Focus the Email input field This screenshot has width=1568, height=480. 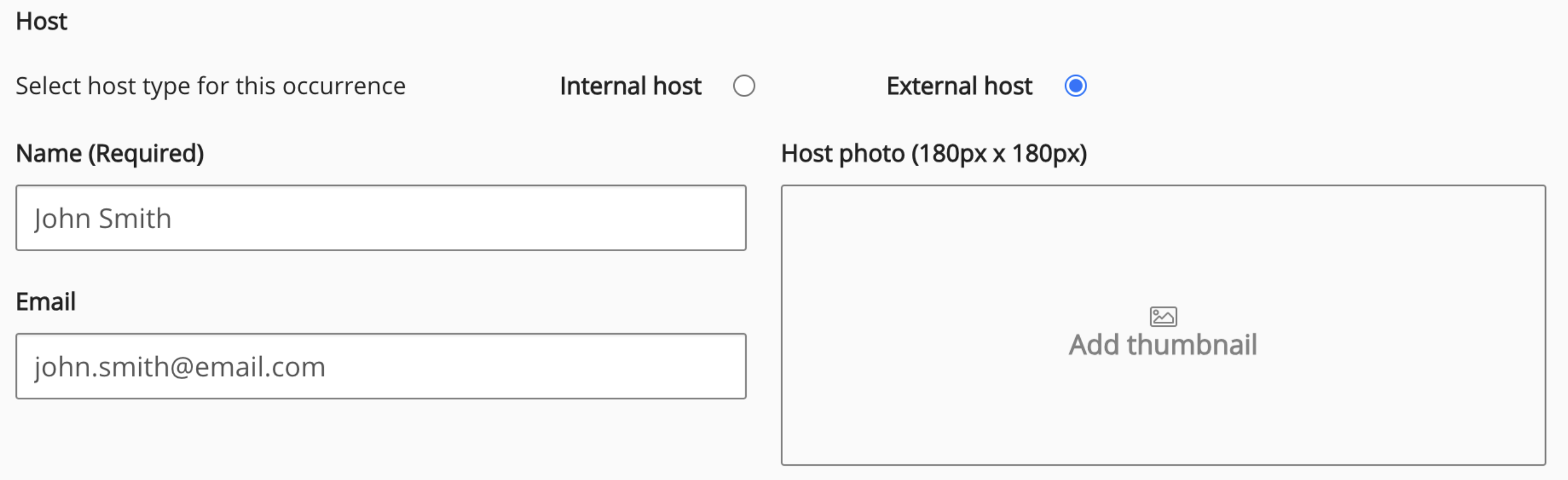coord(380,366)
